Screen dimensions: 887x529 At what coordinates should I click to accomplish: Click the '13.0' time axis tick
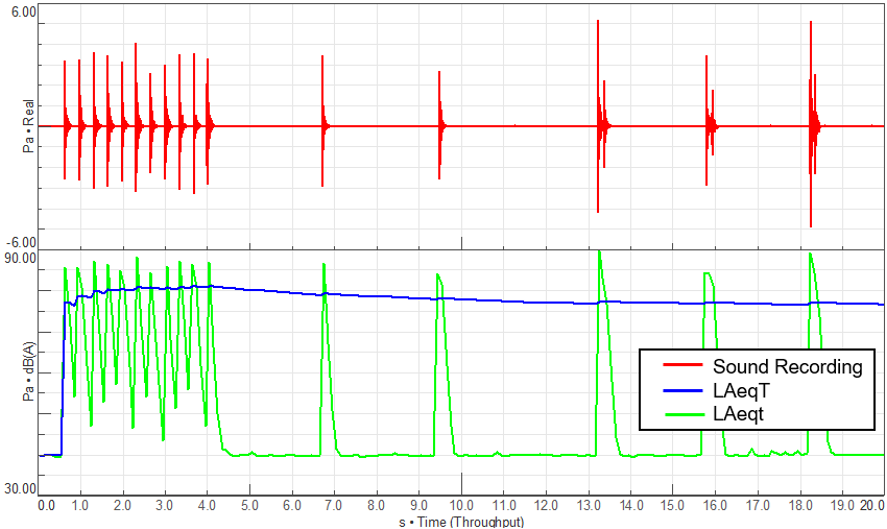coord(588,505)
